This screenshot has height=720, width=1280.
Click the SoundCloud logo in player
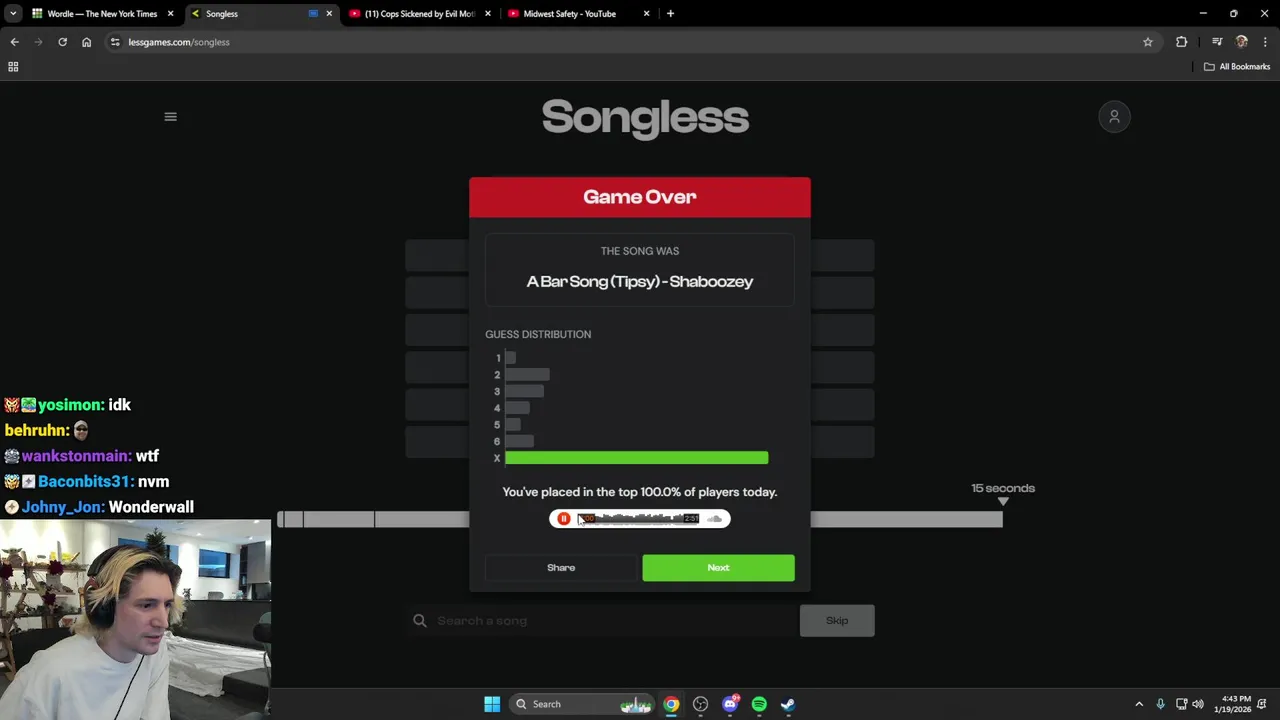pyautogui.click(x=714, y=519)
